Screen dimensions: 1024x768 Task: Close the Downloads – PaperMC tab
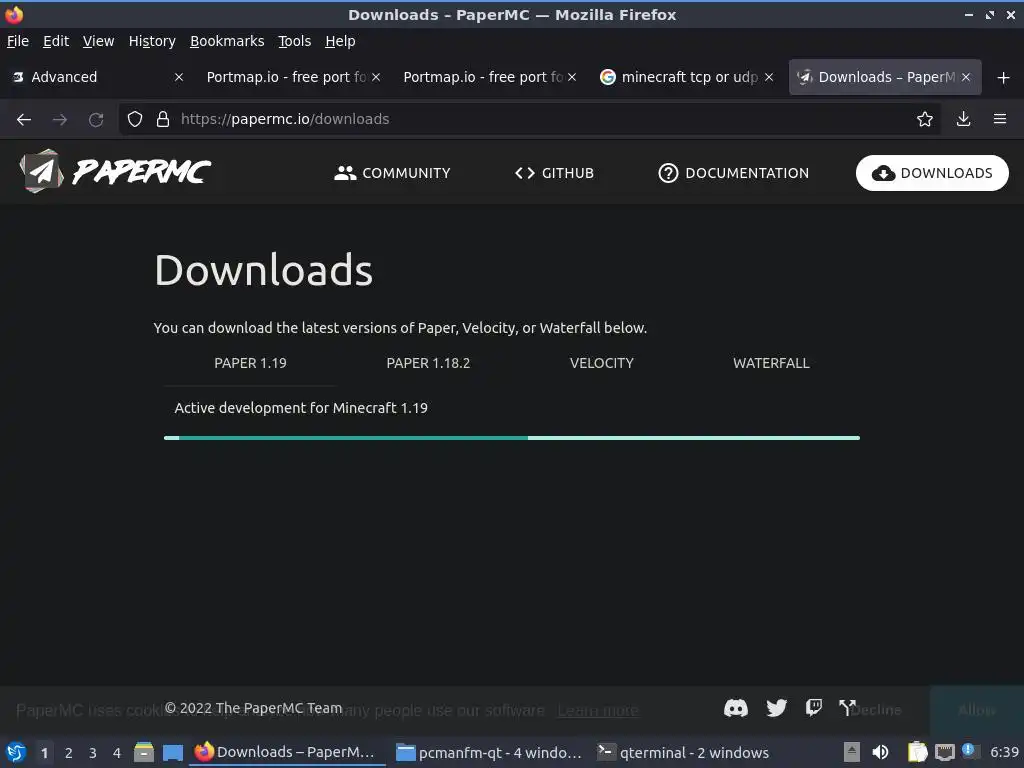point(966,77)
